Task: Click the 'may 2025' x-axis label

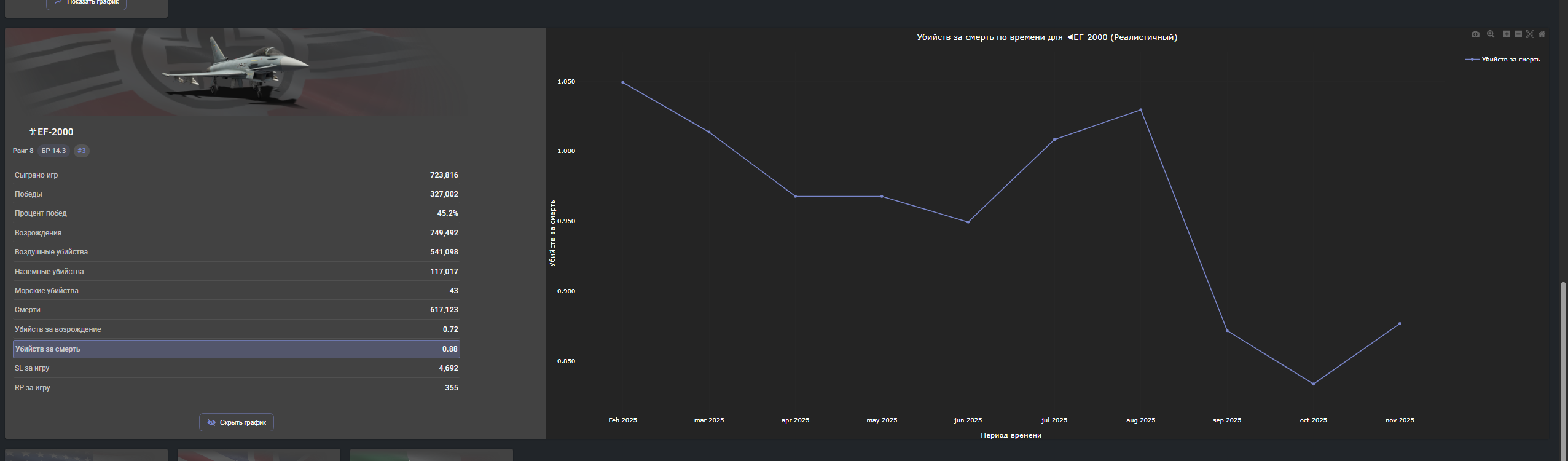Action: pyautogui.click(x=882, y=420)
